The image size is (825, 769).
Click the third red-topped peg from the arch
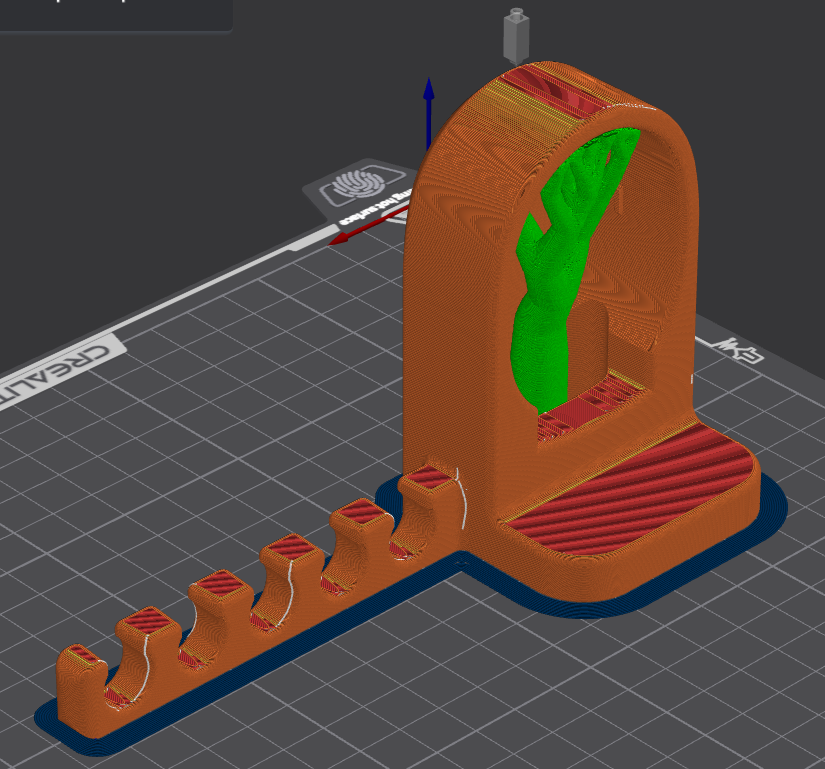pos(293,550)
